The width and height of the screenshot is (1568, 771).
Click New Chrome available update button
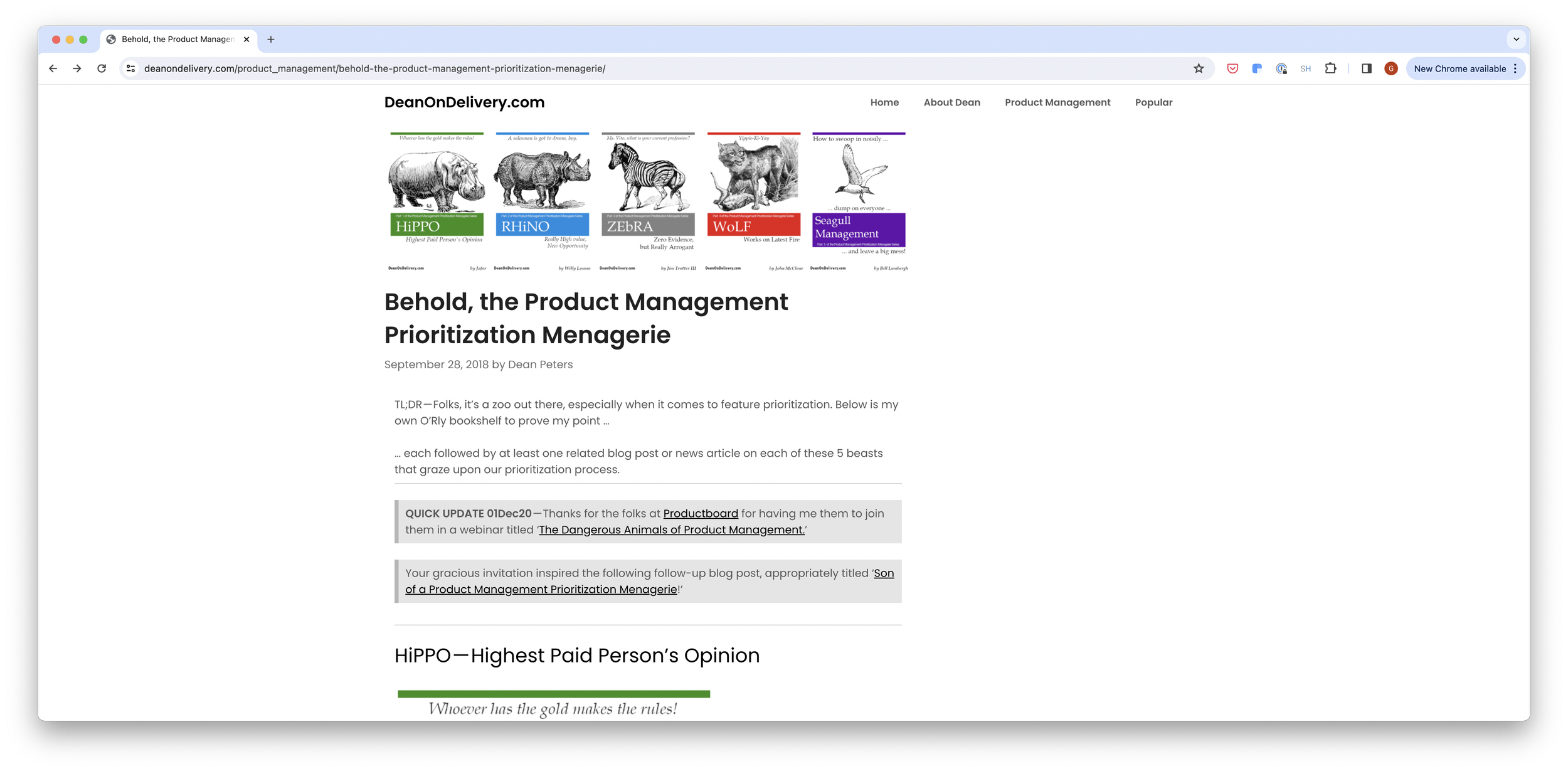1459,68
